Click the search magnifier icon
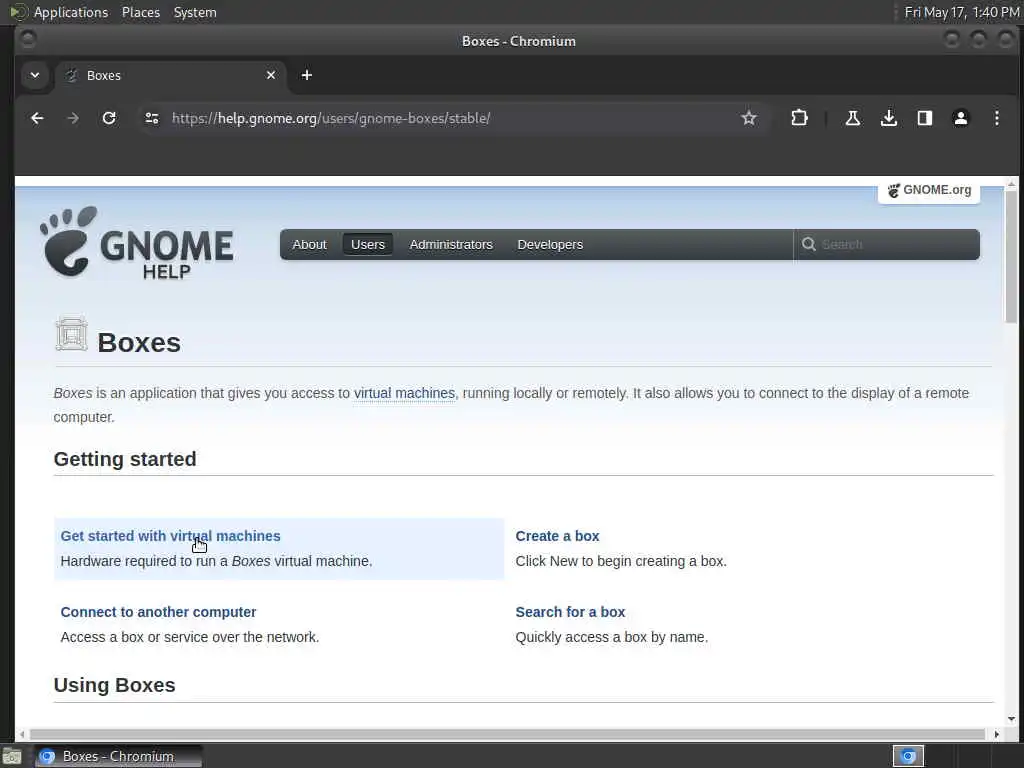This screenshot has height=768, width=1024. (x=808, y=244)
